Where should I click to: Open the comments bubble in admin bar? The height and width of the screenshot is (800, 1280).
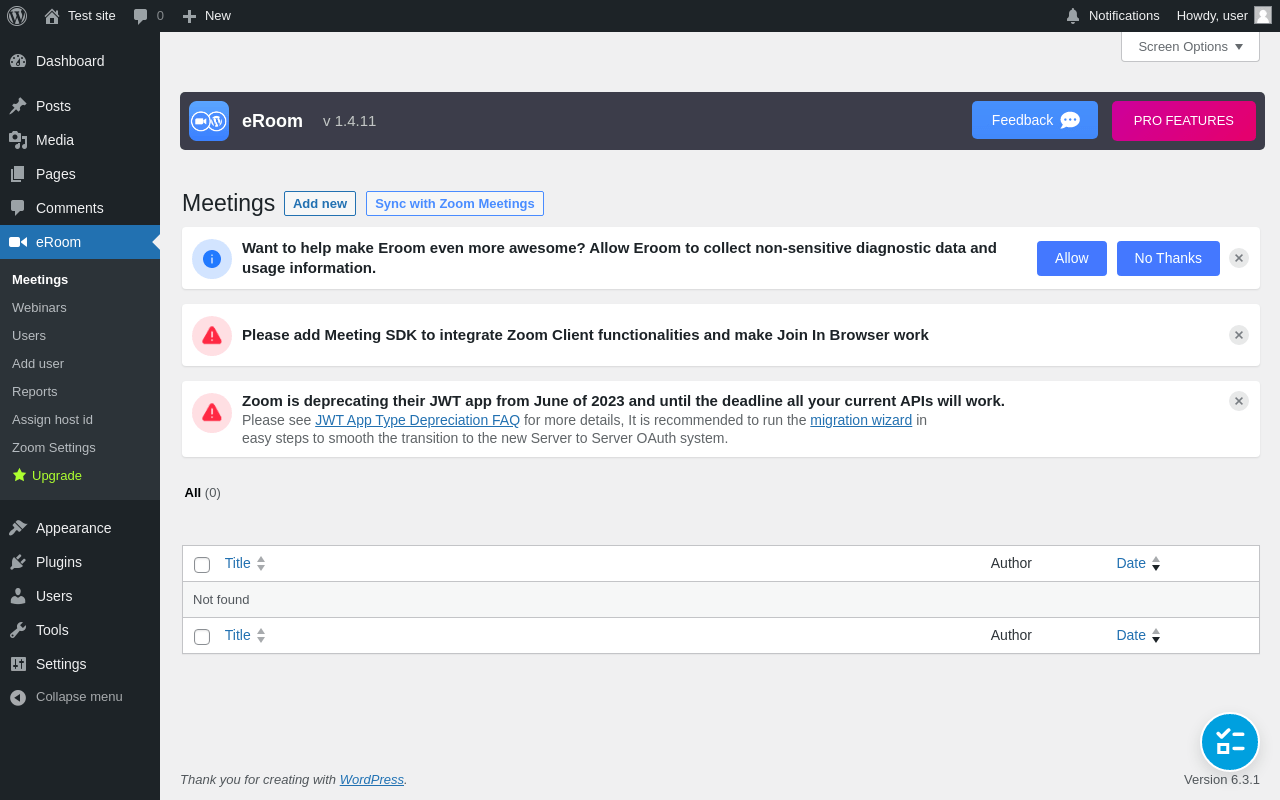pyautogui.click(x=148, y=16)
